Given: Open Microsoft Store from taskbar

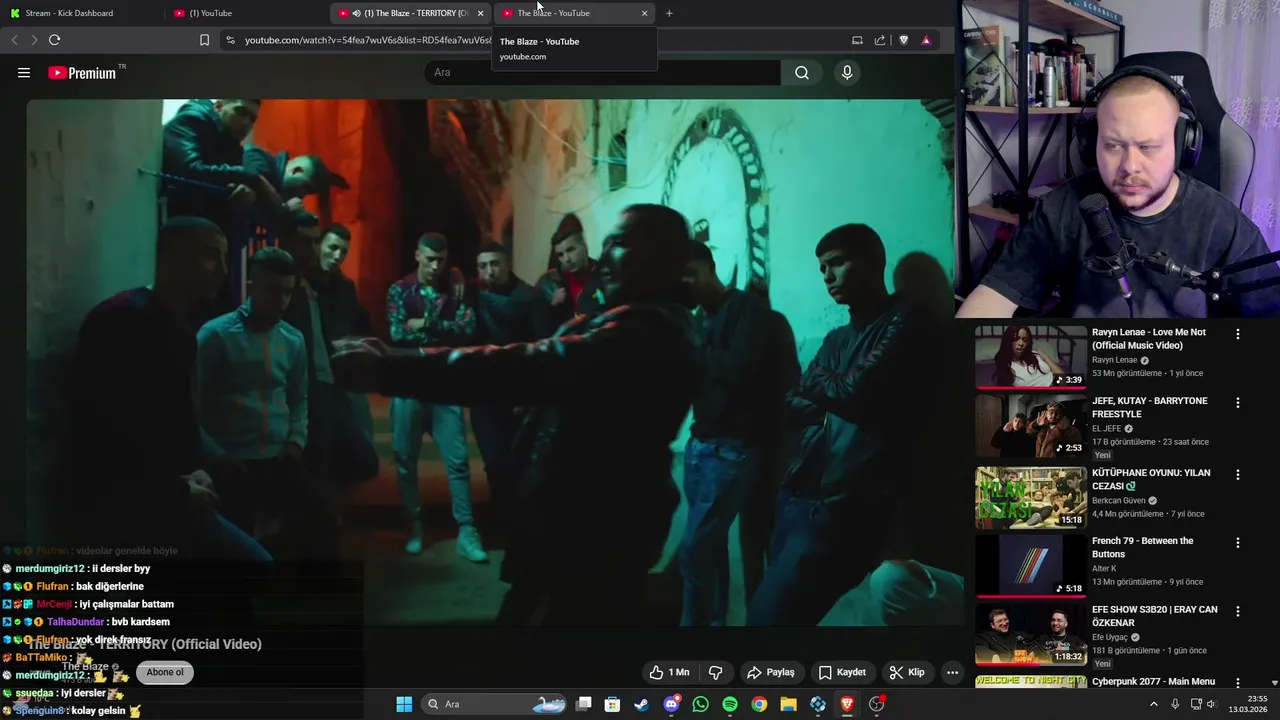Looking at the screenshot, I should [x=613, y=704].
